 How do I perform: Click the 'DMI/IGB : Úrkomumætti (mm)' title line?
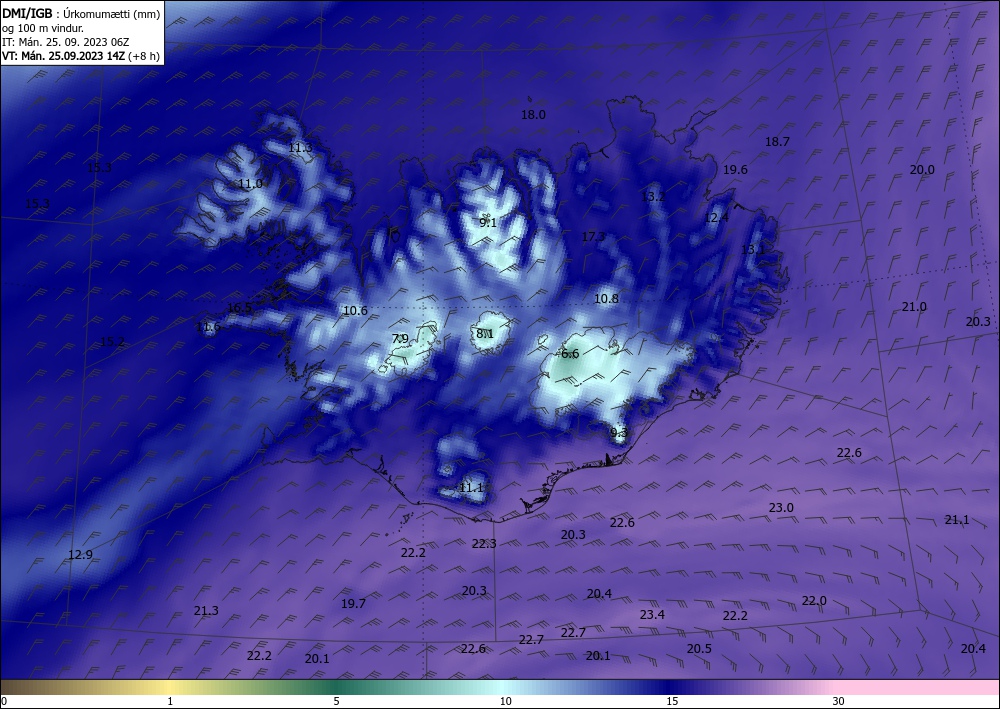click(x=81, y=14)
